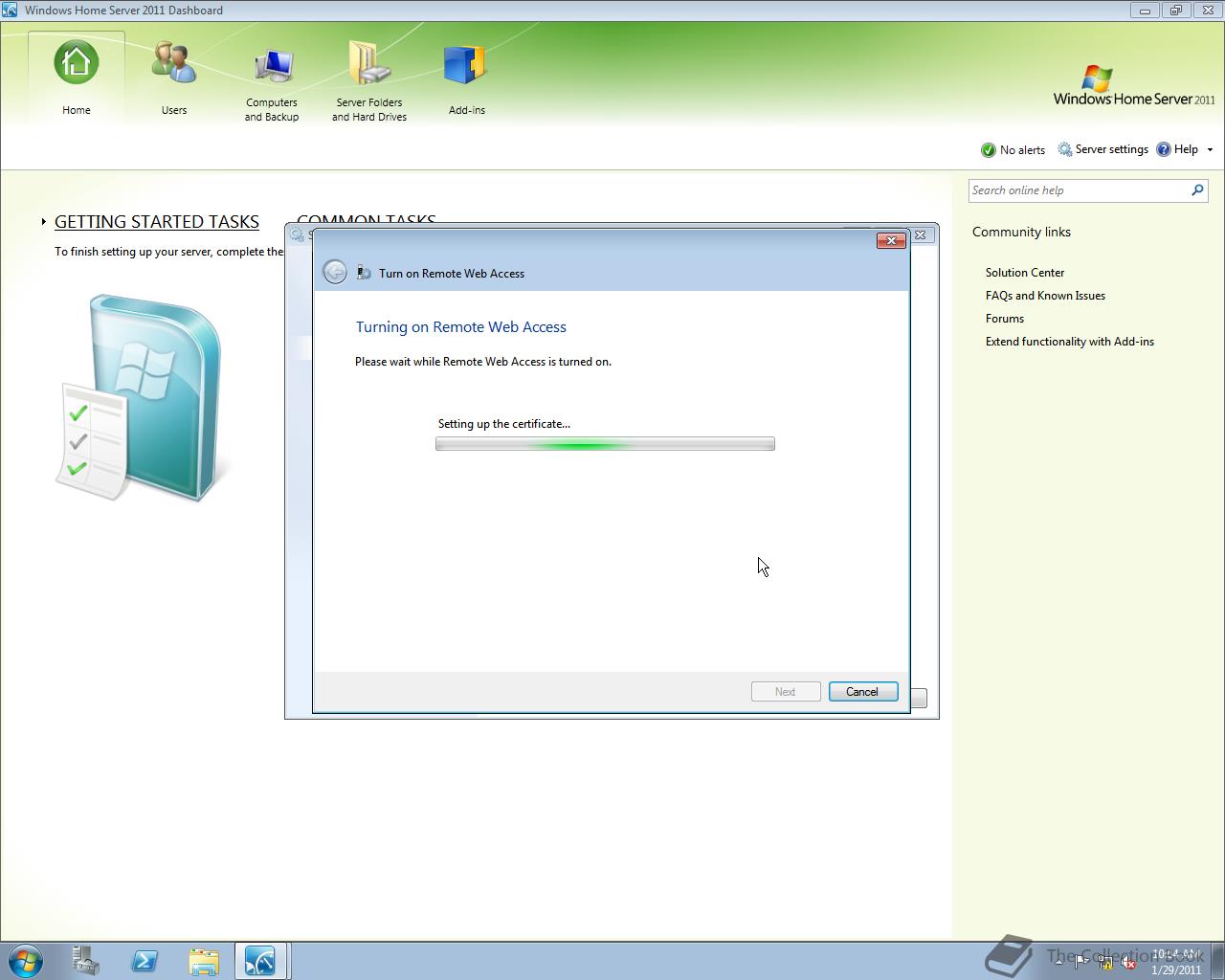Expand the Help dropdown arrow
This screenshot has height=980, width=1225.
pos(1210,149)
